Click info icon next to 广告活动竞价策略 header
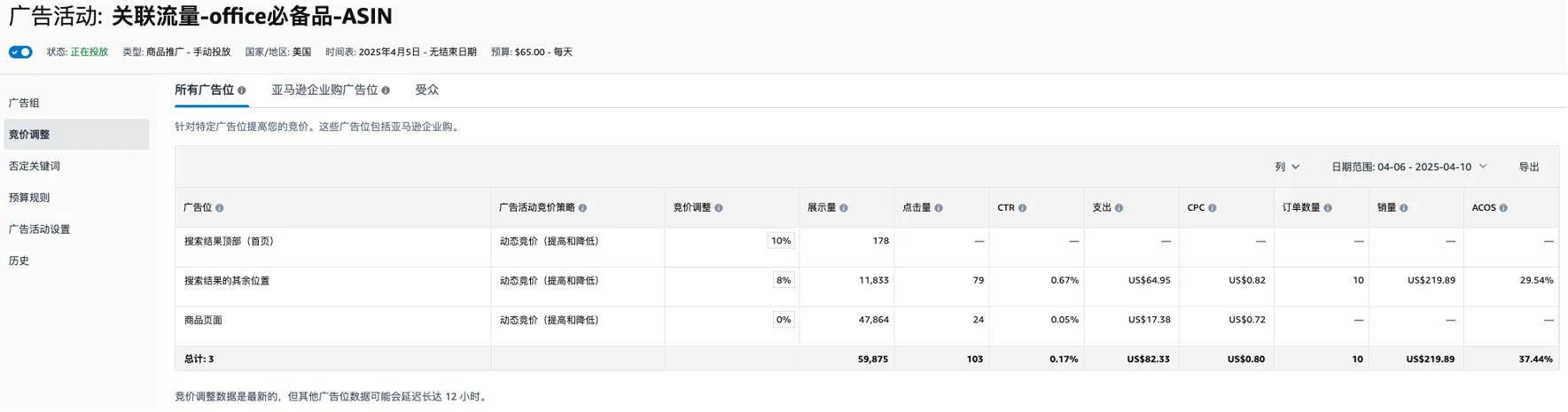This screenshot has width=1568, height=412. (x=582, y=208)
